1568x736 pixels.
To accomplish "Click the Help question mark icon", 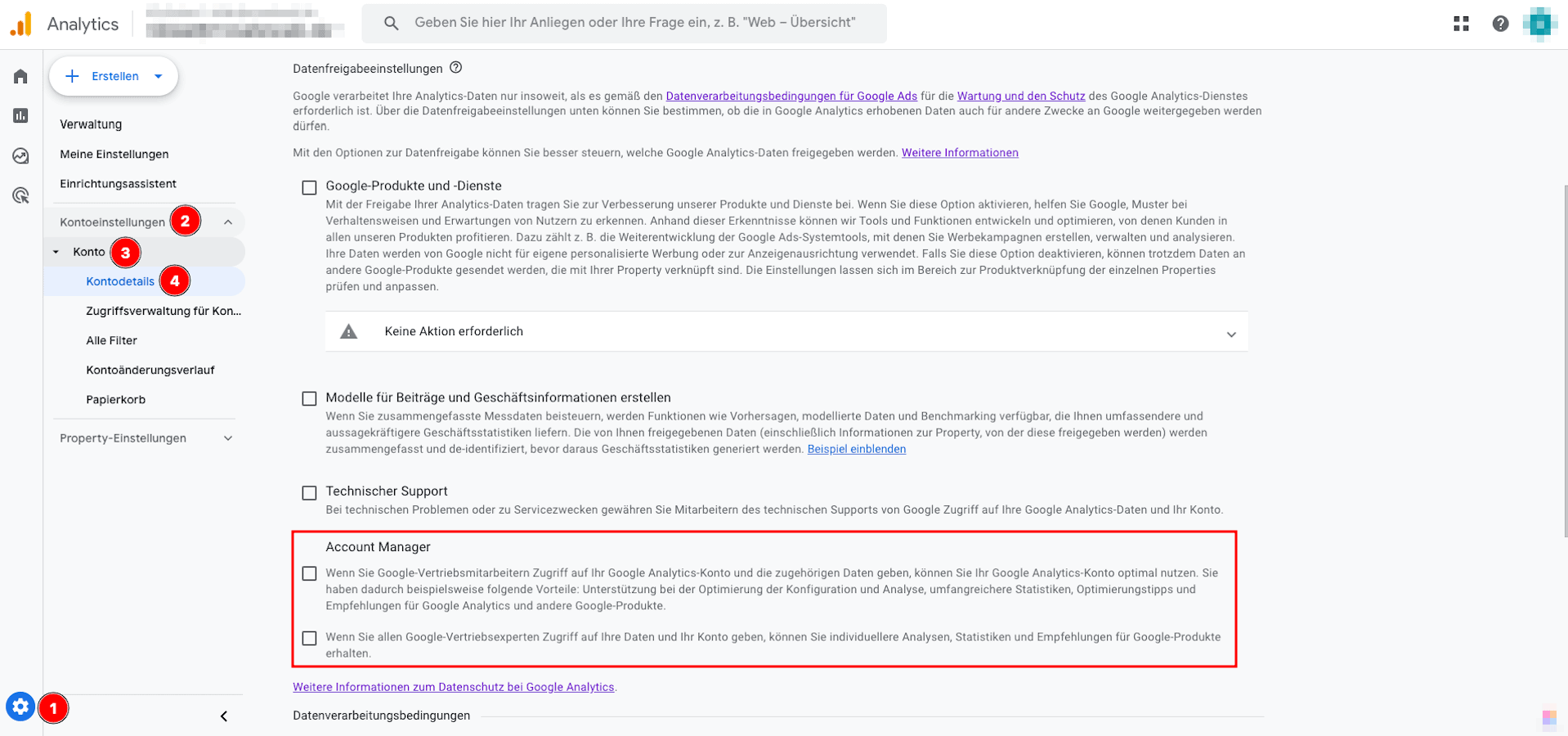I will pyautogui.click(x=1500, y=24).
